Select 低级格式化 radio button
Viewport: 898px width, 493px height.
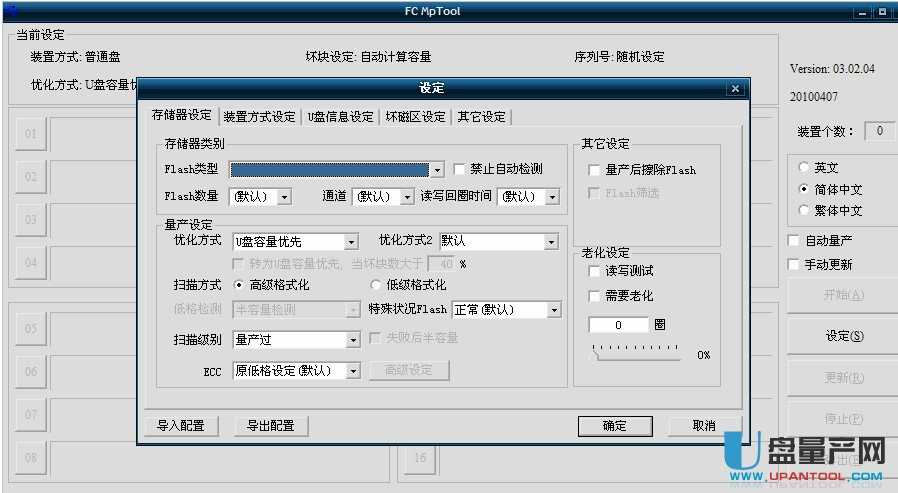[x=376, y=285]
